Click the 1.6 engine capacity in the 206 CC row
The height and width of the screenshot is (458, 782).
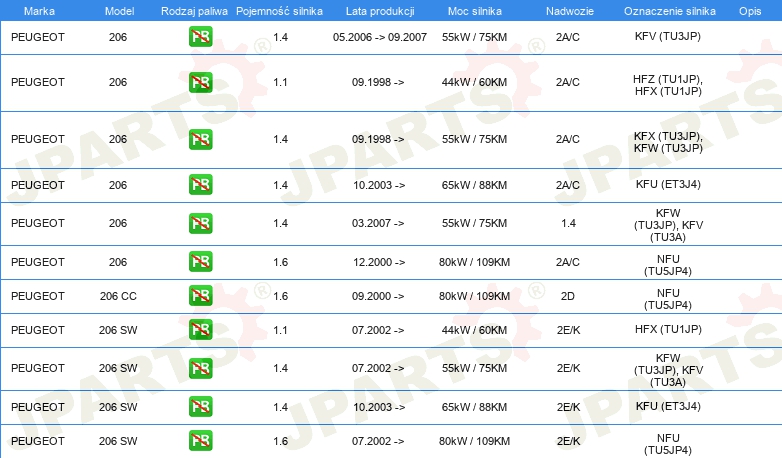point(280,296)
